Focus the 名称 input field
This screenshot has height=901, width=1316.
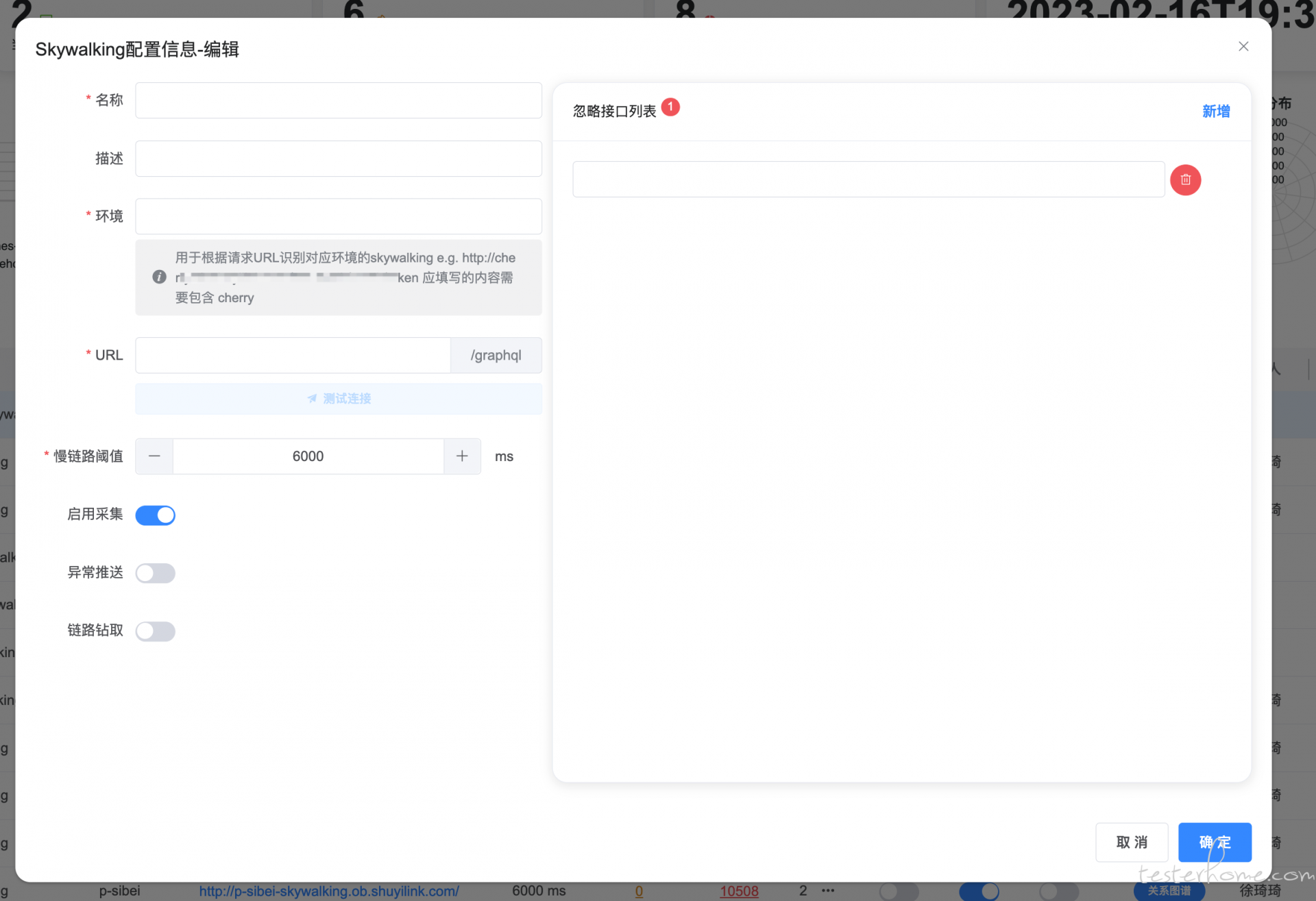(339, 101)
